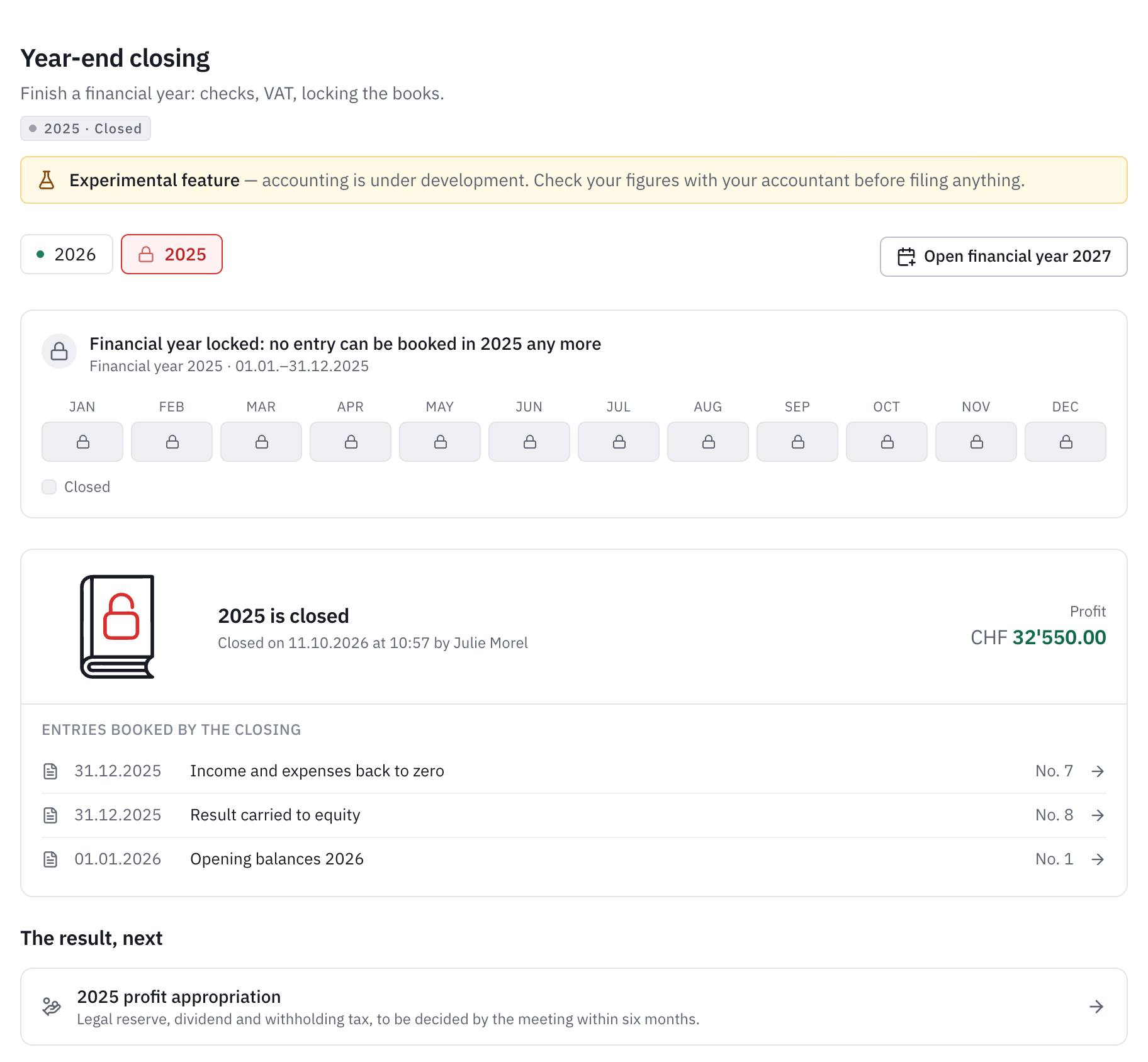Click the January month lock icon
Screen dimensions: 1148x1062
coord(82,442)
